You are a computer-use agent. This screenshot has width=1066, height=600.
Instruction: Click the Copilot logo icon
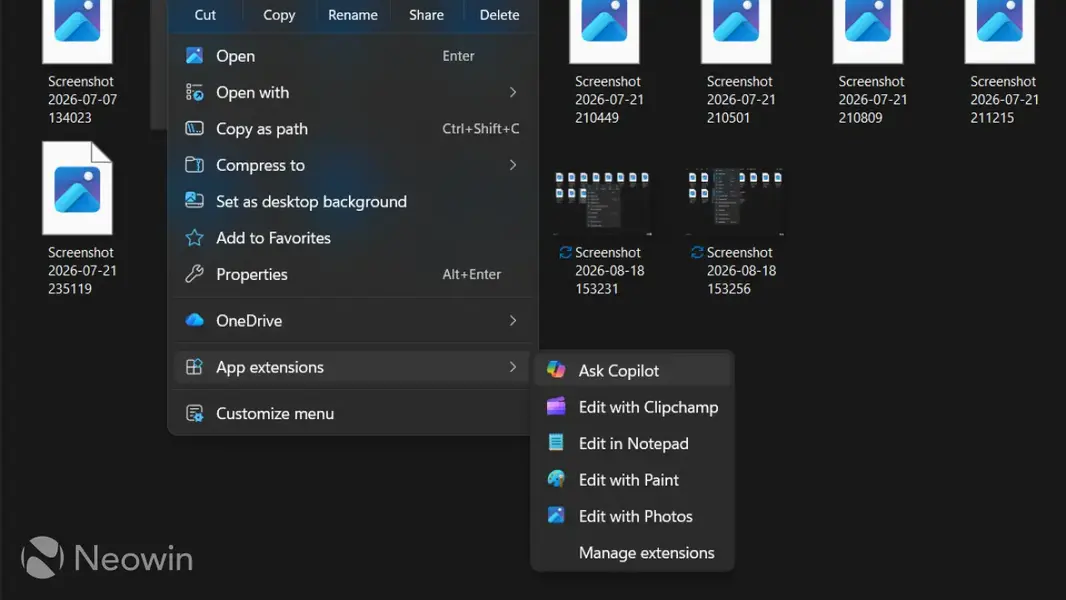point(556,370)
